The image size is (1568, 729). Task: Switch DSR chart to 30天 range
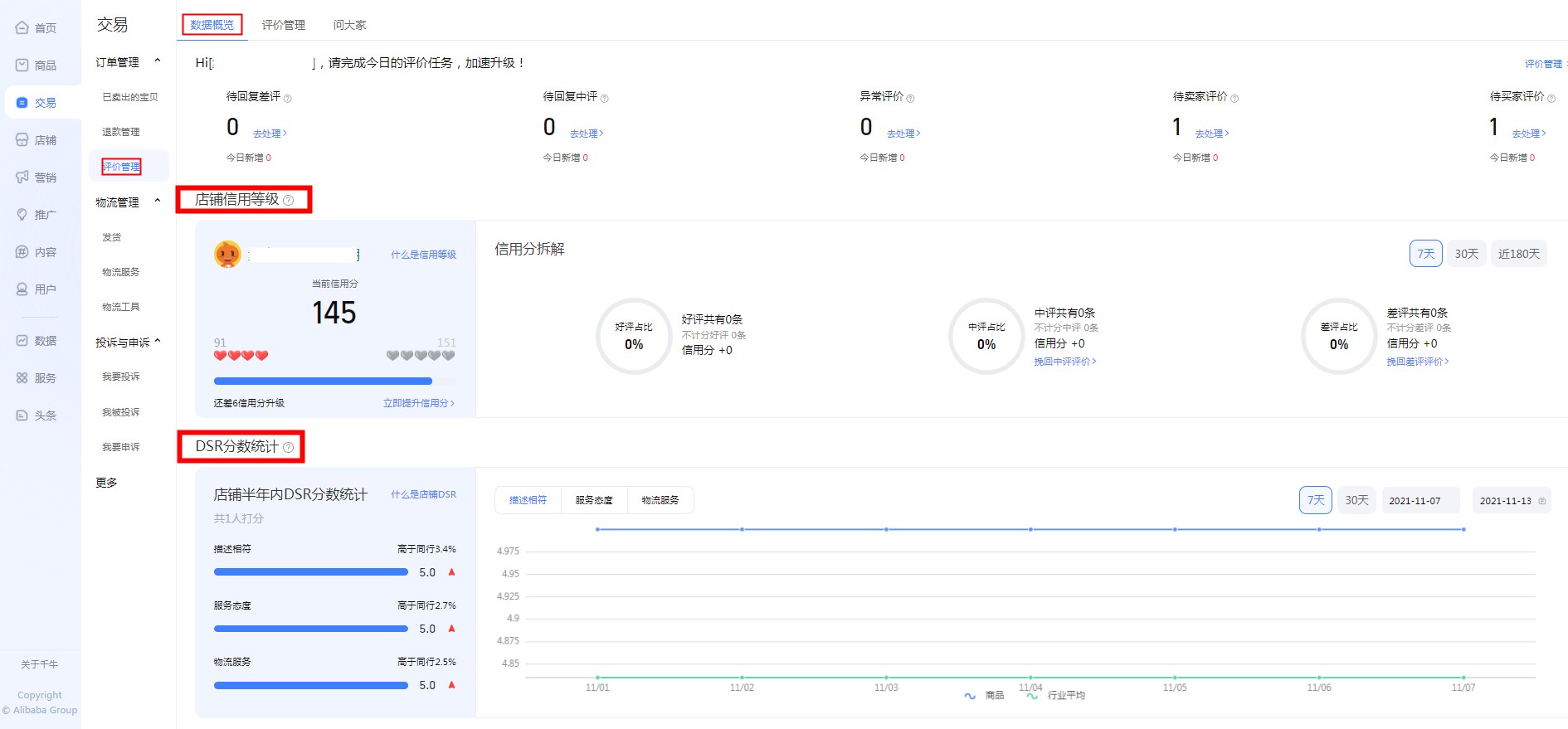[x=1356, y=500]
